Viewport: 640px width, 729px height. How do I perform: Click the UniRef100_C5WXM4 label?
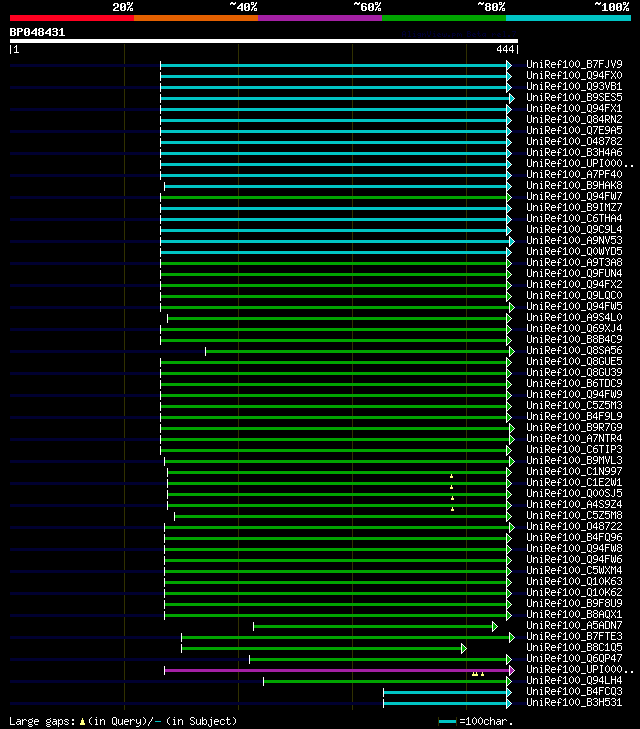point(574,570)
